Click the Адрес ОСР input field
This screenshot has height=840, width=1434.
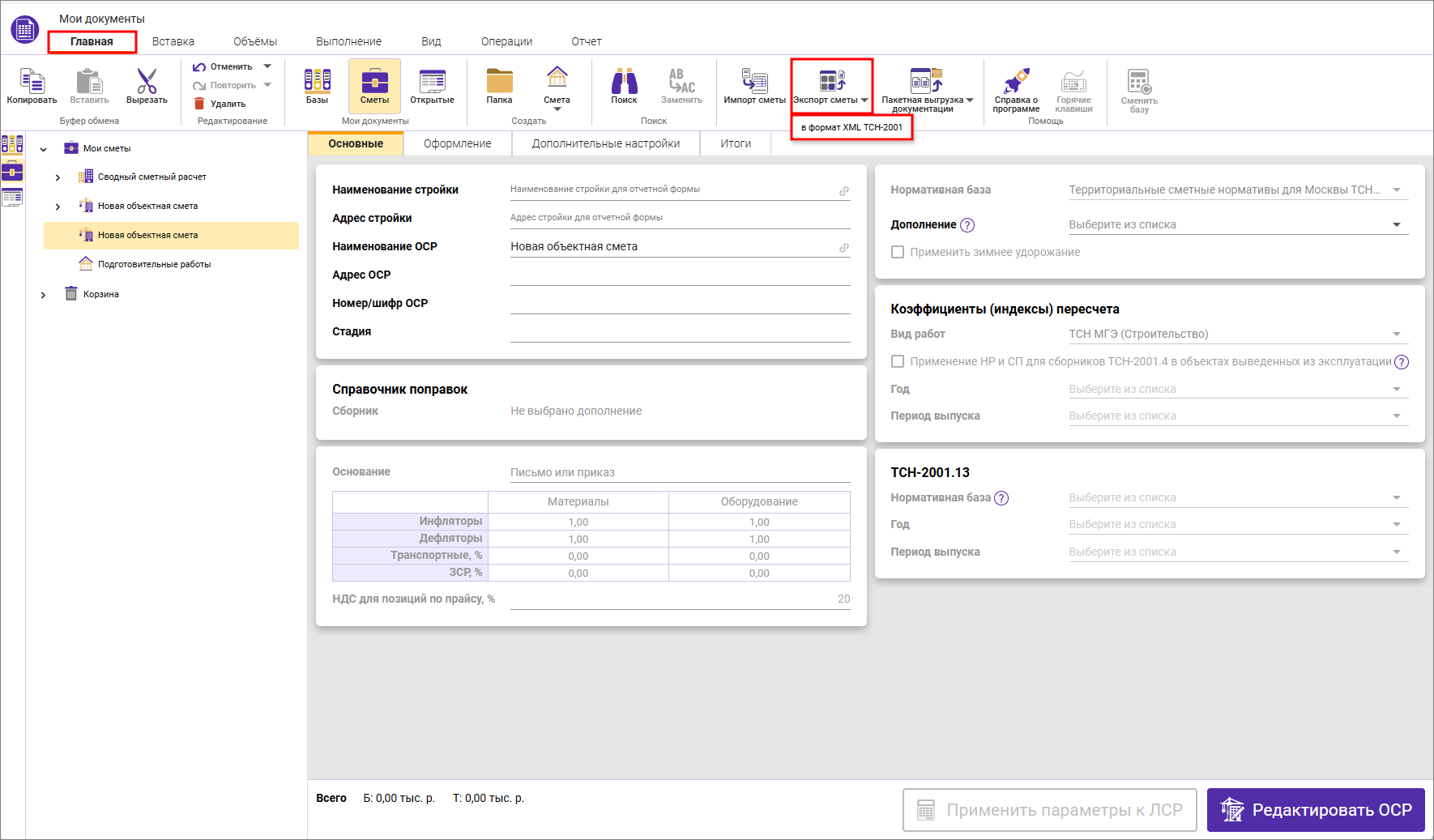[x=680, y=275]
